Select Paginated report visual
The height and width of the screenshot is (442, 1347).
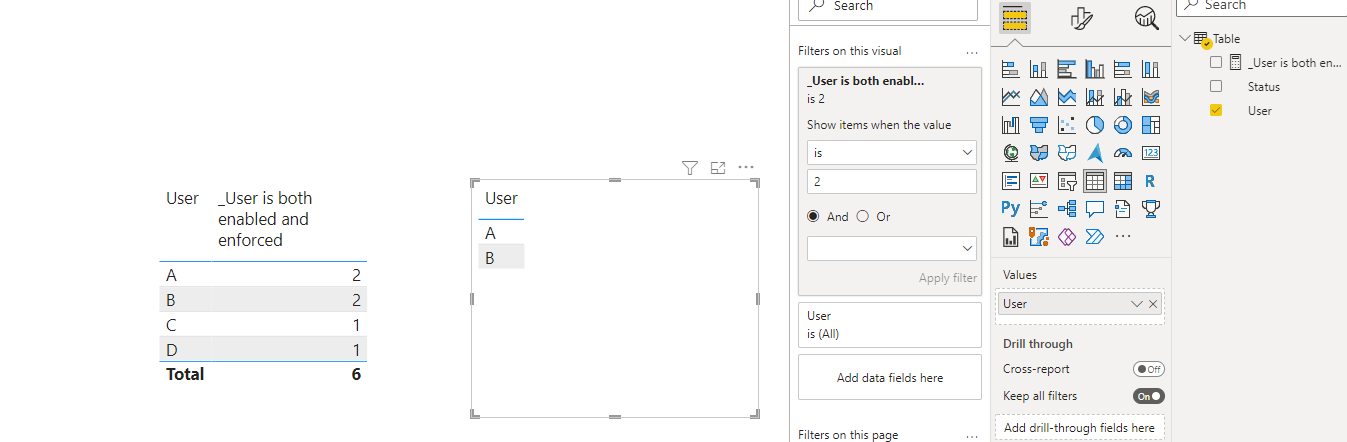coord(1011,237)
